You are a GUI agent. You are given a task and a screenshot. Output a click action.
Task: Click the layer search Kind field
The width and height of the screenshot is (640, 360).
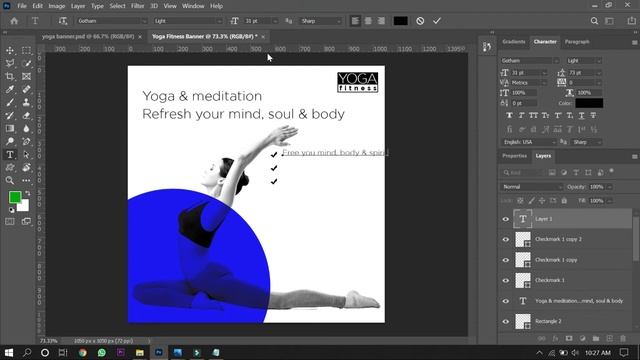point(523,173)
